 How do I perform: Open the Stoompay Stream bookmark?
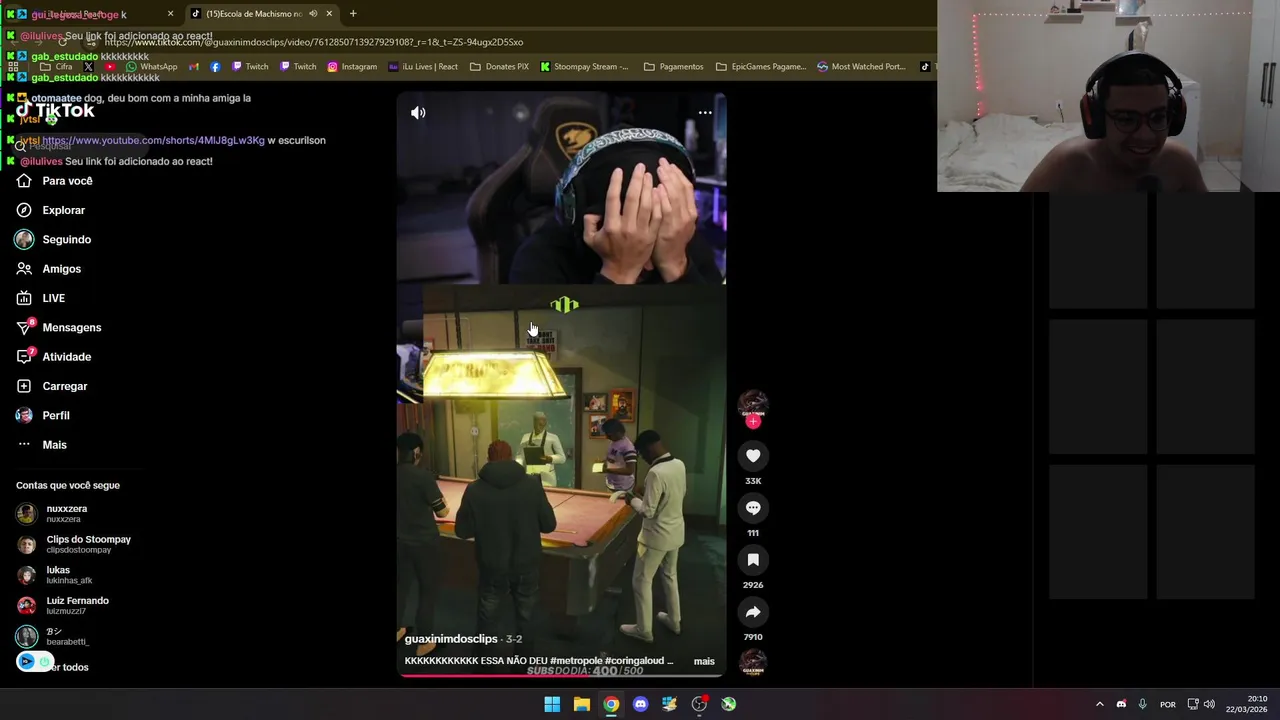coord(584,67)
